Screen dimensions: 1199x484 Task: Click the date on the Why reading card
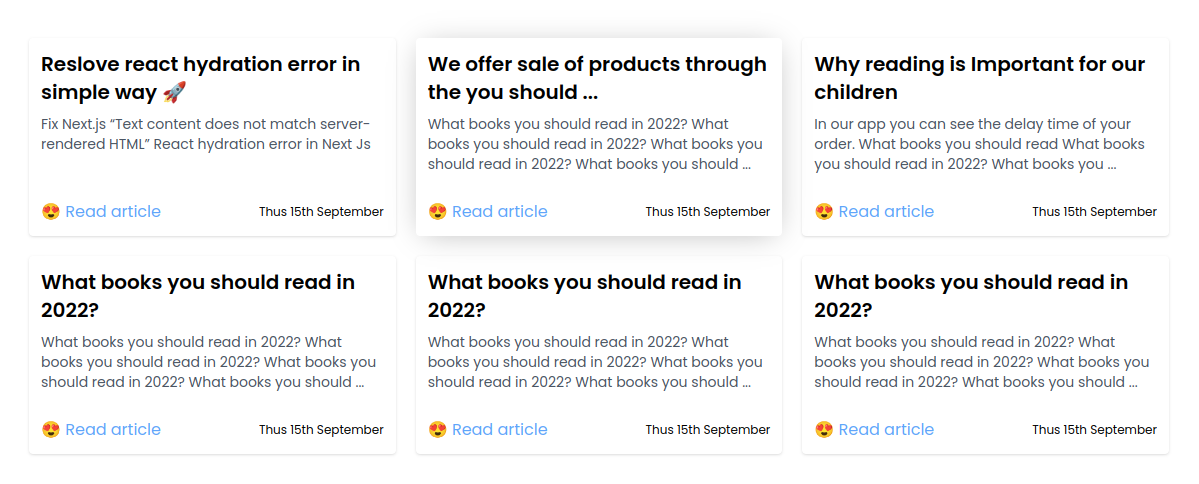point(1094,212)
